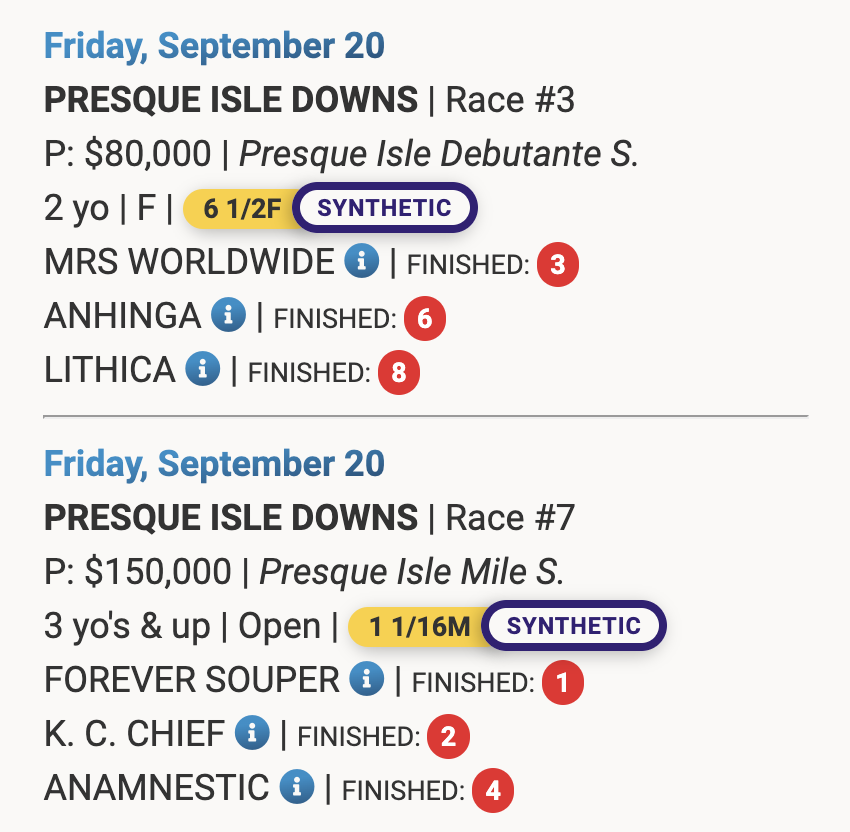
Task: Select the 6 1/2F distance tag
Action: (240, 209)
